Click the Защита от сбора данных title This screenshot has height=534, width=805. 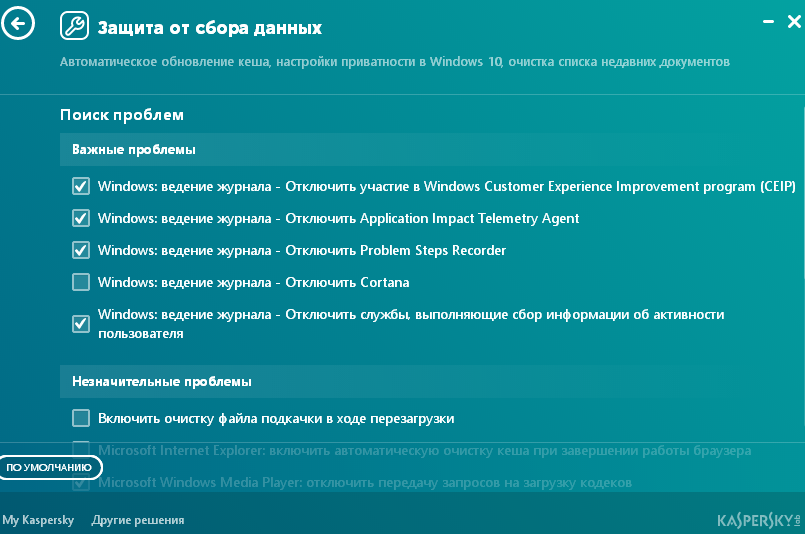point(209,27)
